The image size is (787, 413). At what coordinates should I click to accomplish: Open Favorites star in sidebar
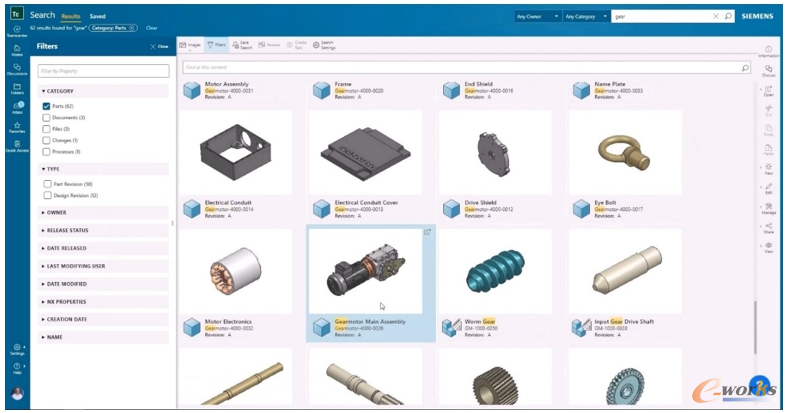(x=17, y=127)
